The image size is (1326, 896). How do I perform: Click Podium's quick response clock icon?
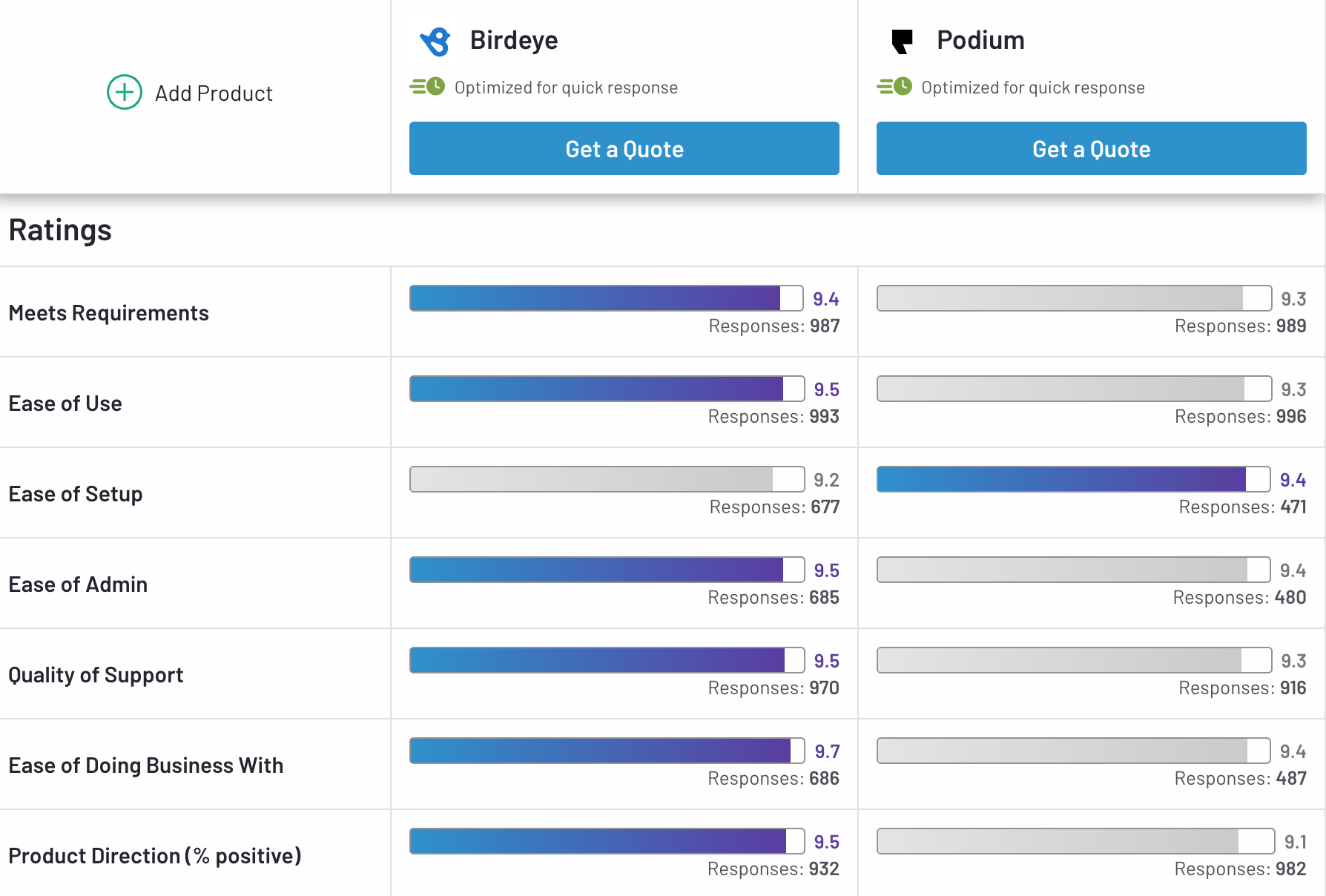click(895, 87)
